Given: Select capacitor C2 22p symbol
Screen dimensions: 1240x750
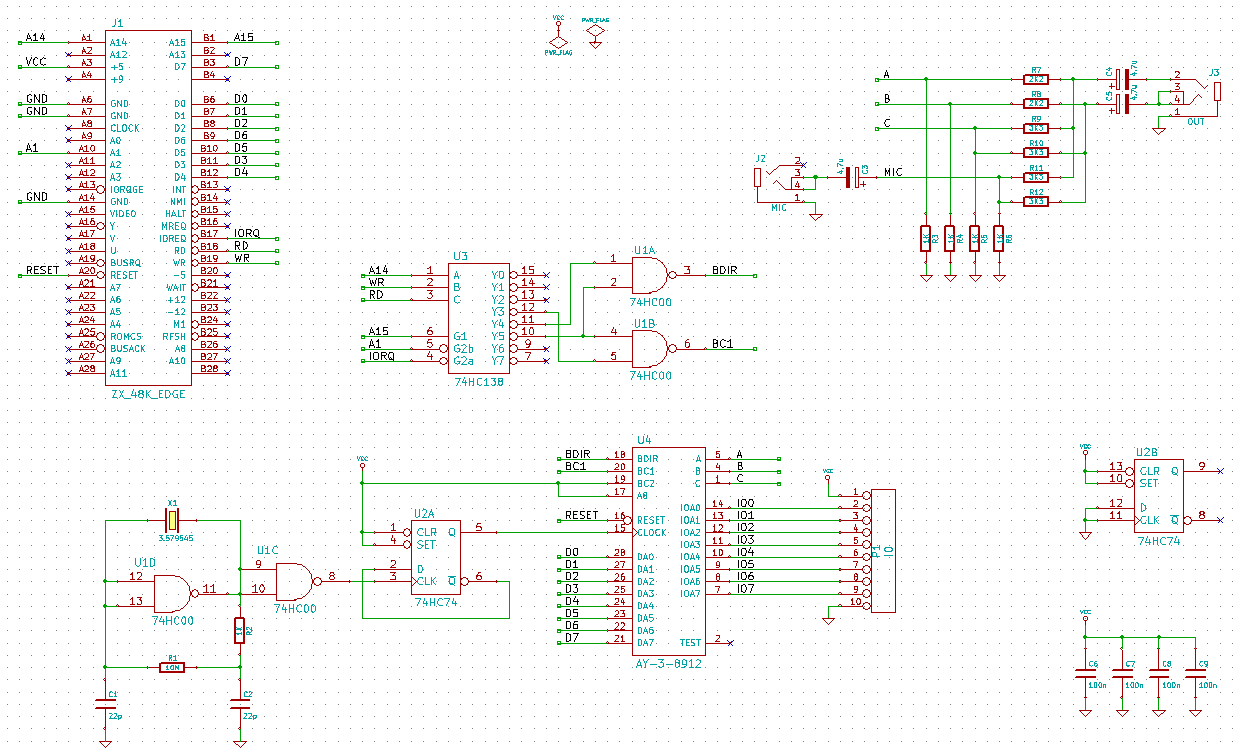Looking at the screenshot, I should 239,703.
